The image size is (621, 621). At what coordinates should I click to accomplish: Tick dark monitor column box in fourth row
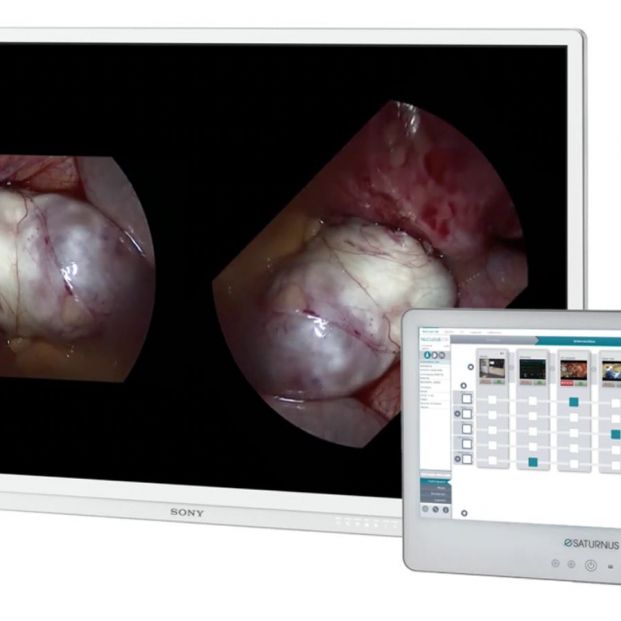point(533,446)
